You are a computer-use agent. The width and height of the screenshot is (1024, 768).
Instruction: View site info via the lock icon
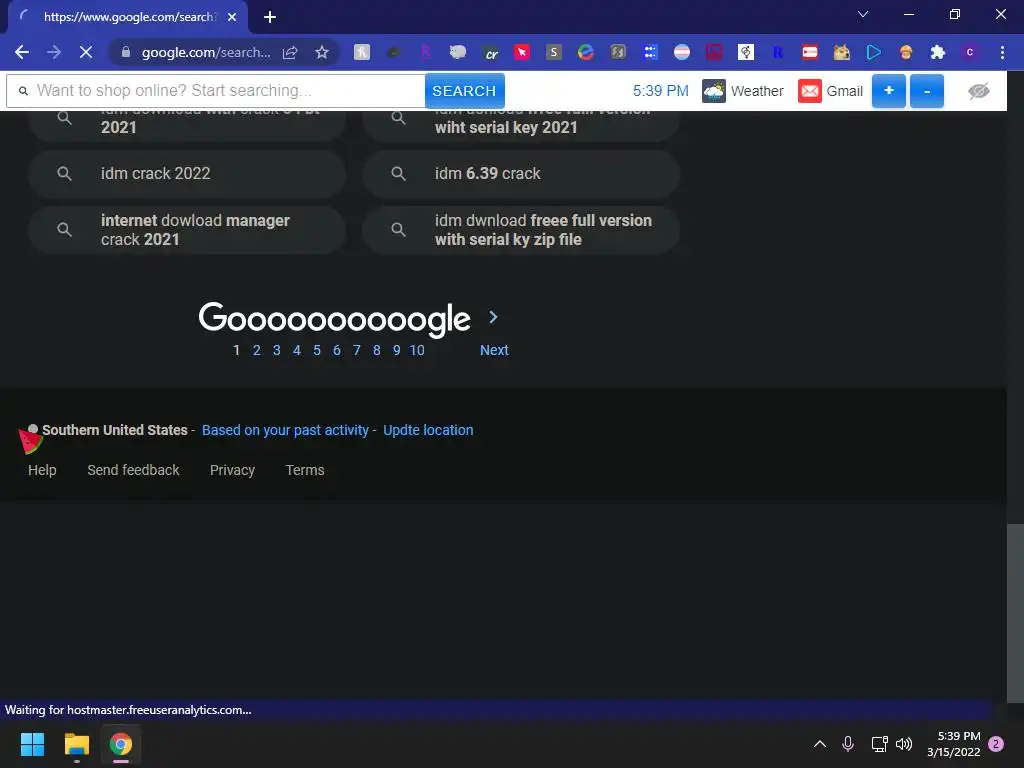coord(126,52)
